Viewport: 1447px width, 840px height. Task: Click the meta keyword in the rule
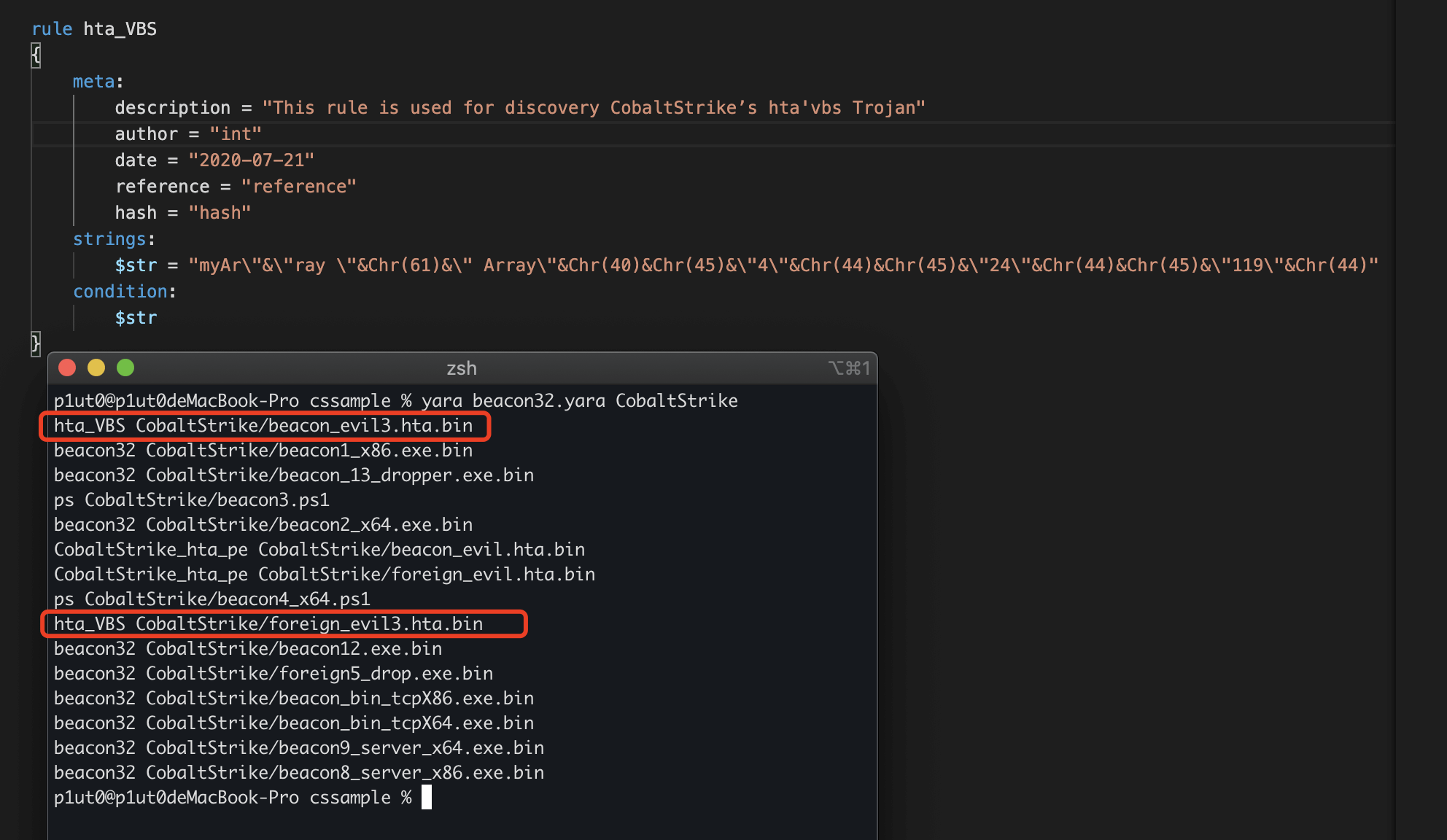tap(93, 82)
